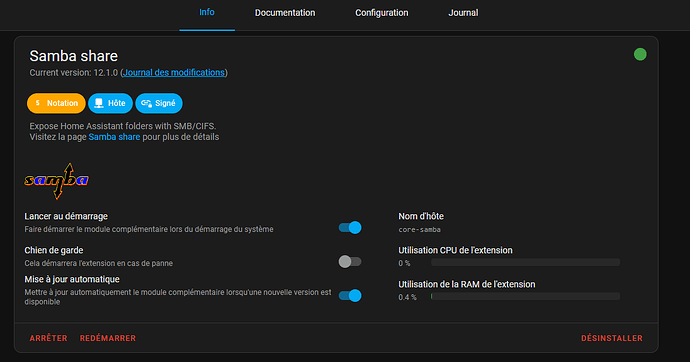Click the orange Notation badge
This screenshot has height=362, width=690.
[56, 103]
